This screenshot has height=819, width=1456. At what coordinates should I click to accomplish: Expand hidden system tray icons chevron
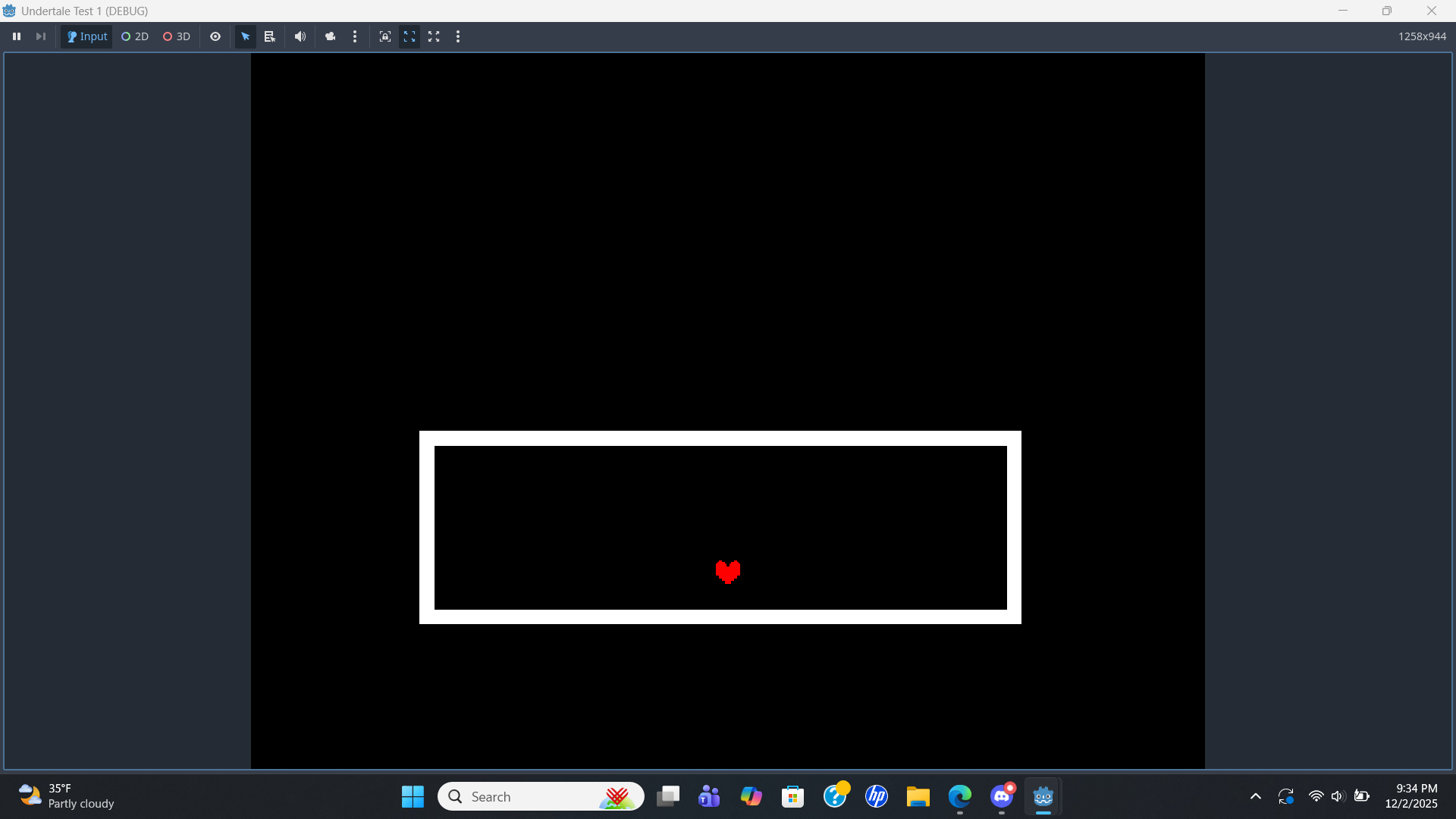point(1256,796)
